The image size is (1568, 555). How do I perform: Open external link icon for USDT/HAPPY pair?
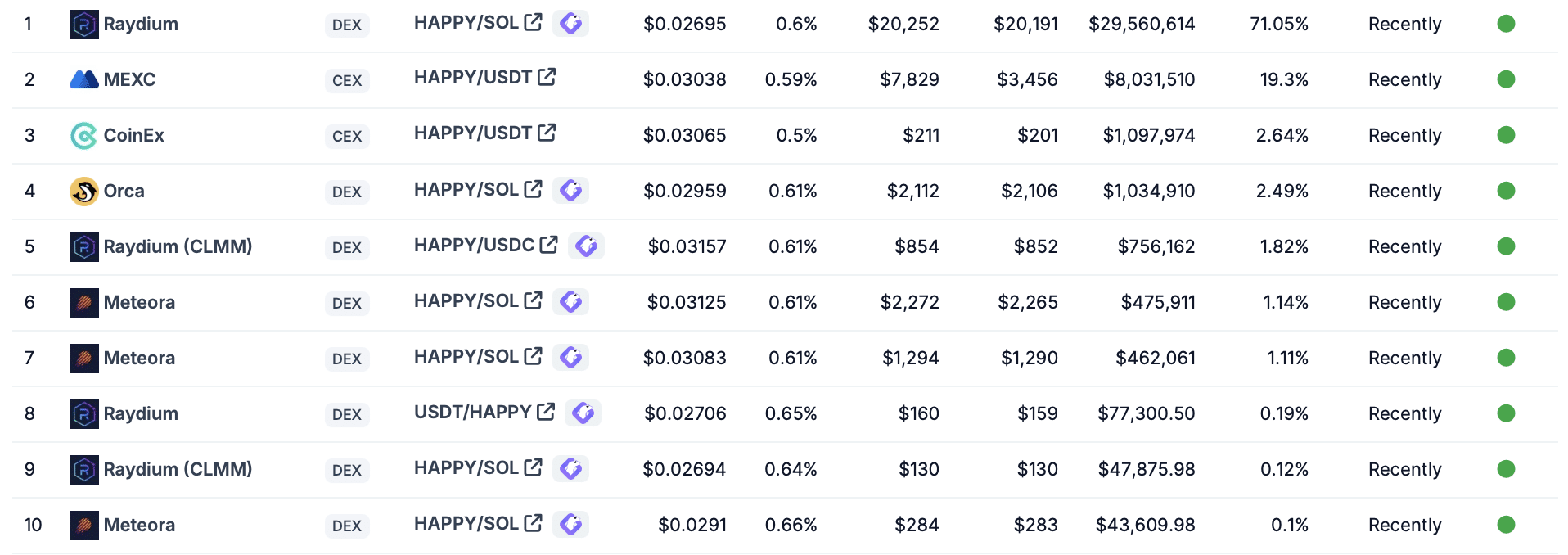[x=546, y=412]
